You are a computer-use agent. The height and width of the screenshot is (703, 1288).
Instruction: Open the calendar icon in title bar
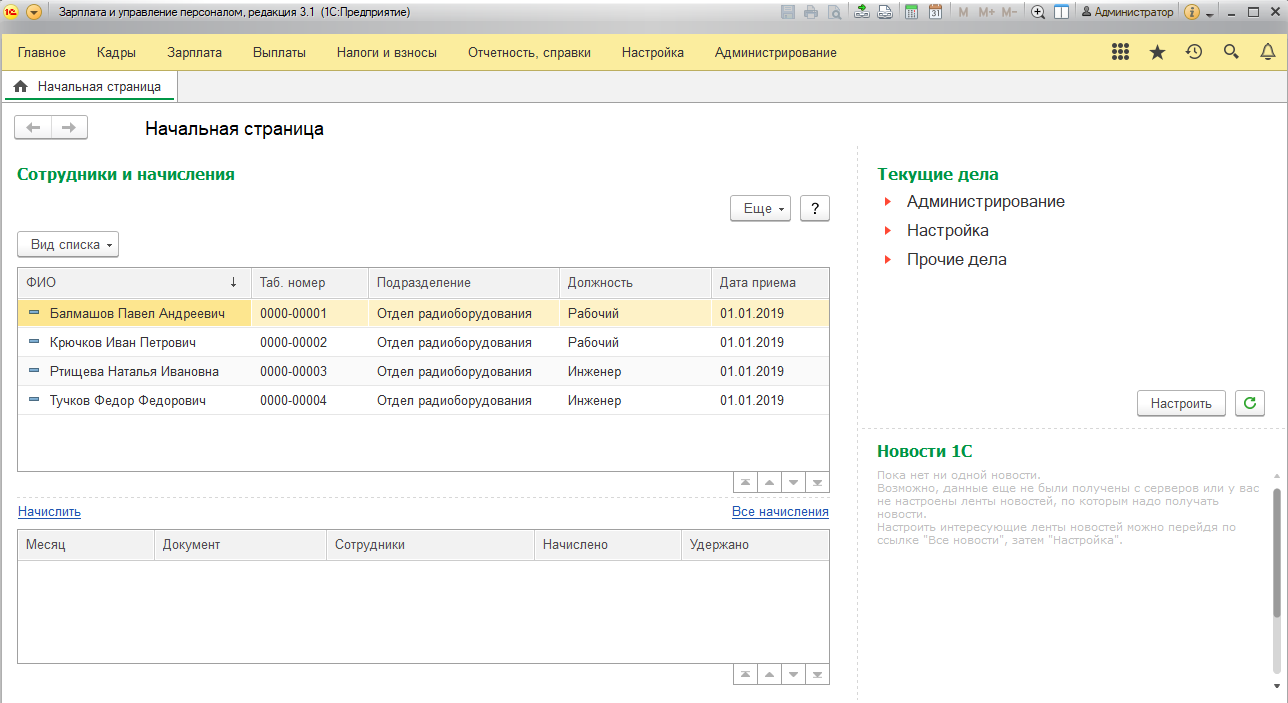pyautogui.click(x=935, y=12)
